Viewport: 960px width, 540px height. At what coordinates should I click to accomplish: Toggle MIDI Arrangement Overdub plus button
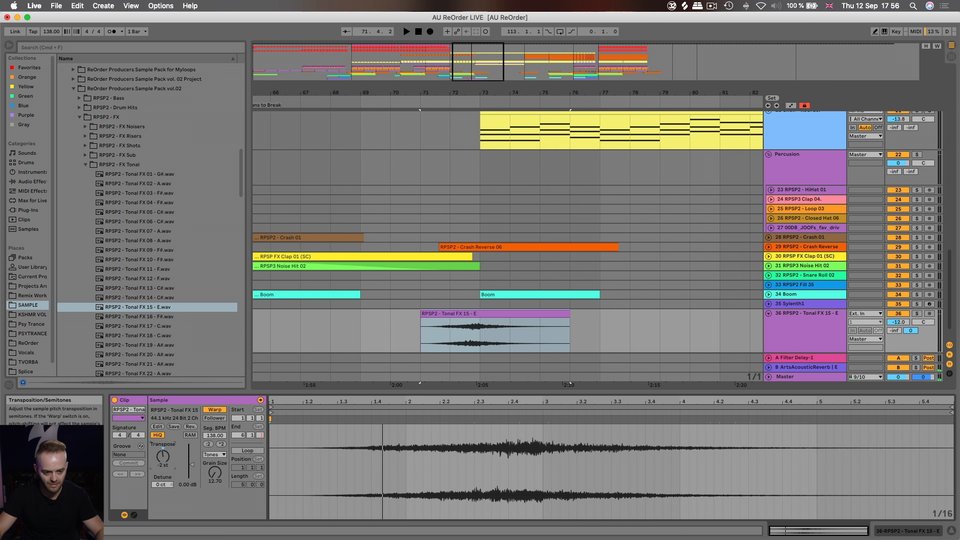pyautogui.click(x=447, y=31)
